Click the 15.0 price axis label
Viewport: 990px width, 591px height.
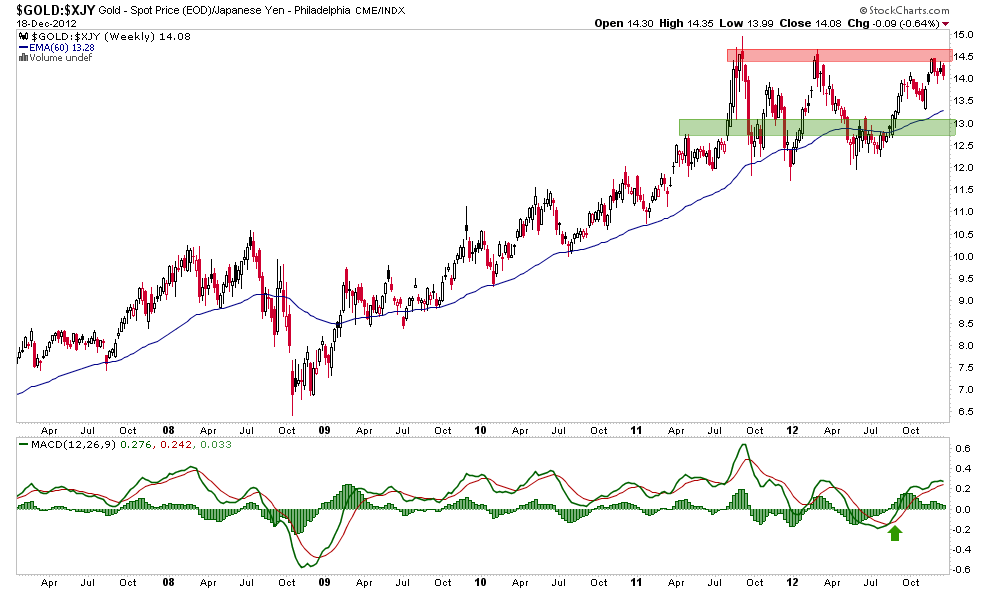(963, 35)
